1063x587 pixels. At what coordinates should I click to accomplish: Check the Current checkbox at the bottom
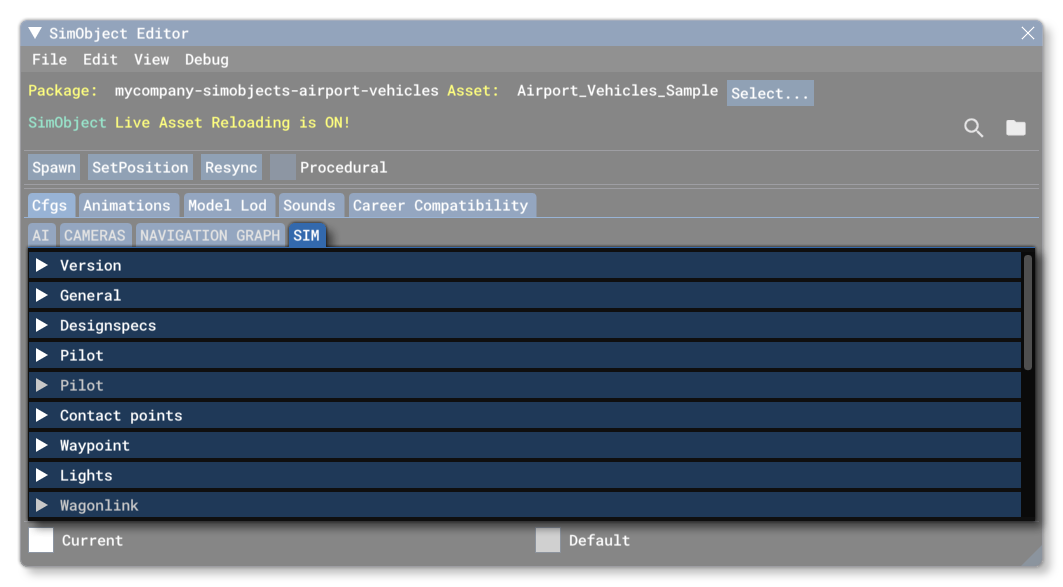(40, 540)
